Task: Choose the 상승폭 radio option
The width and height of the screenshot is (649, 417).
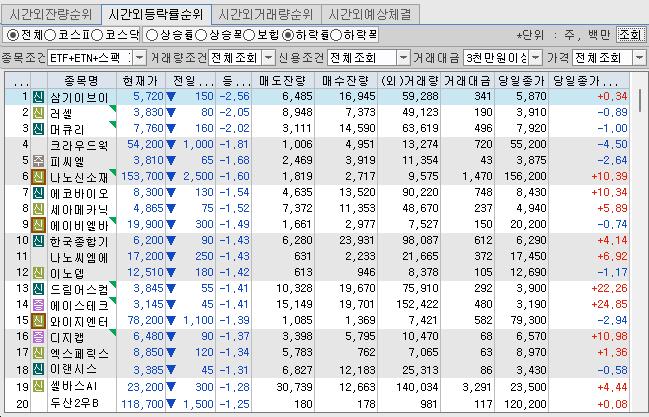Action: click(x=201, y=35)
